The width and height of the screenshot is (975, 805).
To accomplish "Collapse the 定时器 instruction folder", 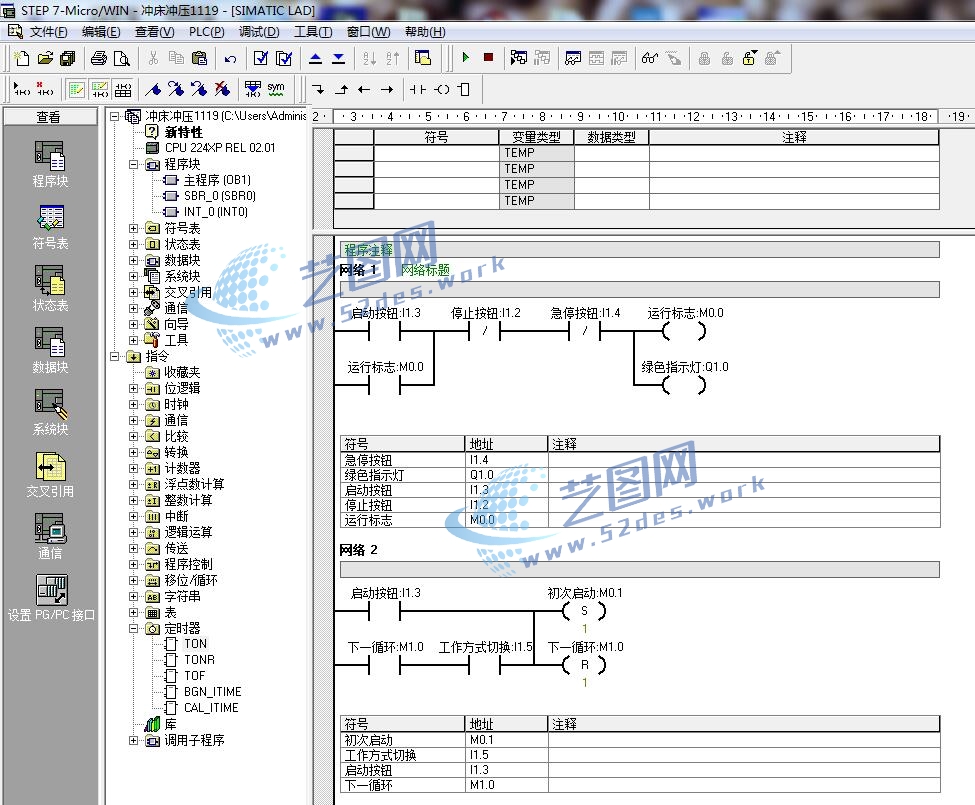I will (133, 628).
